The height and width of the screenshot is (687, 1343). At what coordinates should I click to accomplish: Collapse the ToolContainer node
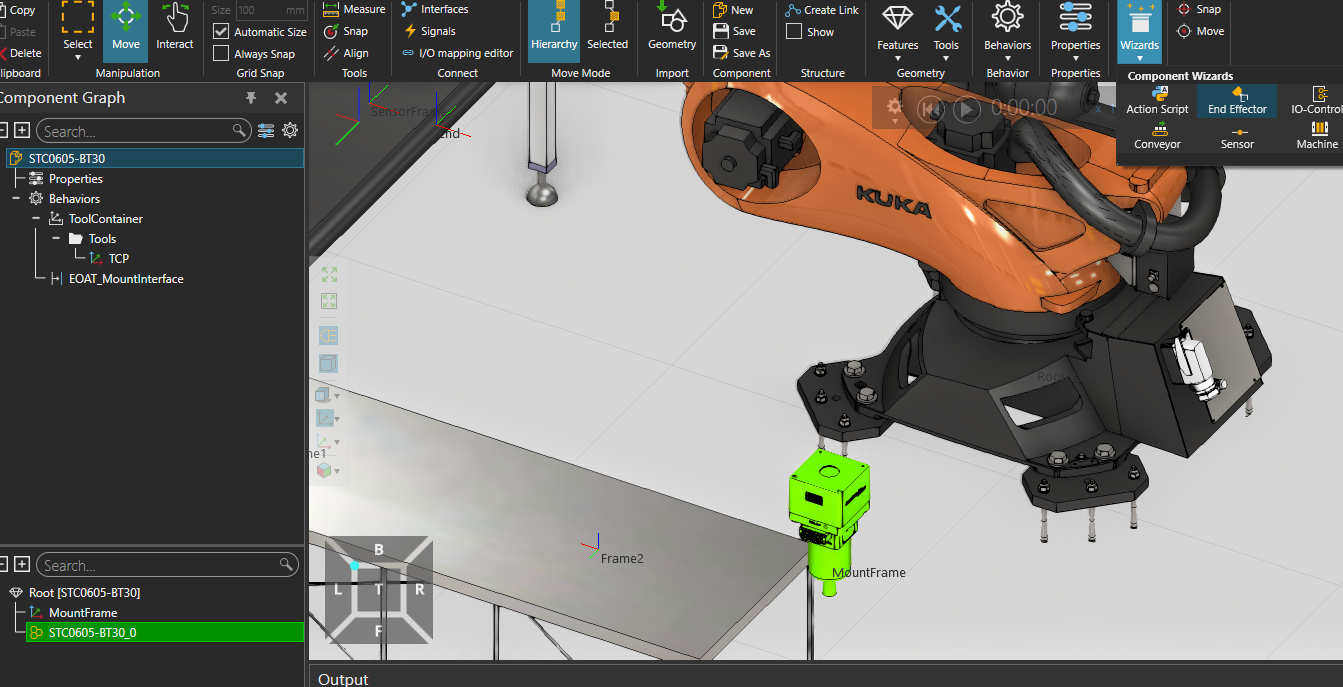point(36,219)
